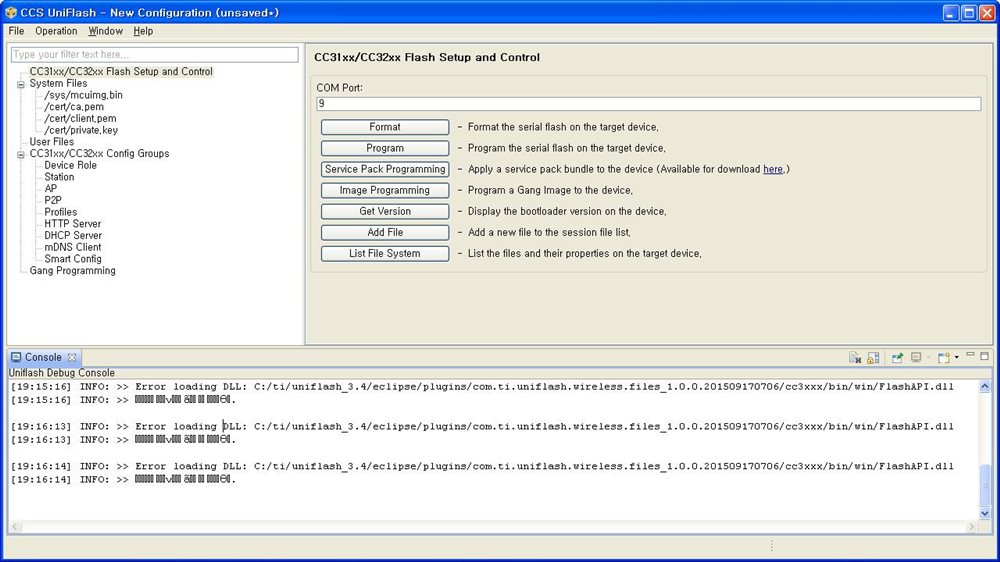Select User Files in the tree
The height and width of the screenshot is (562, 1000).
(52, 142)
